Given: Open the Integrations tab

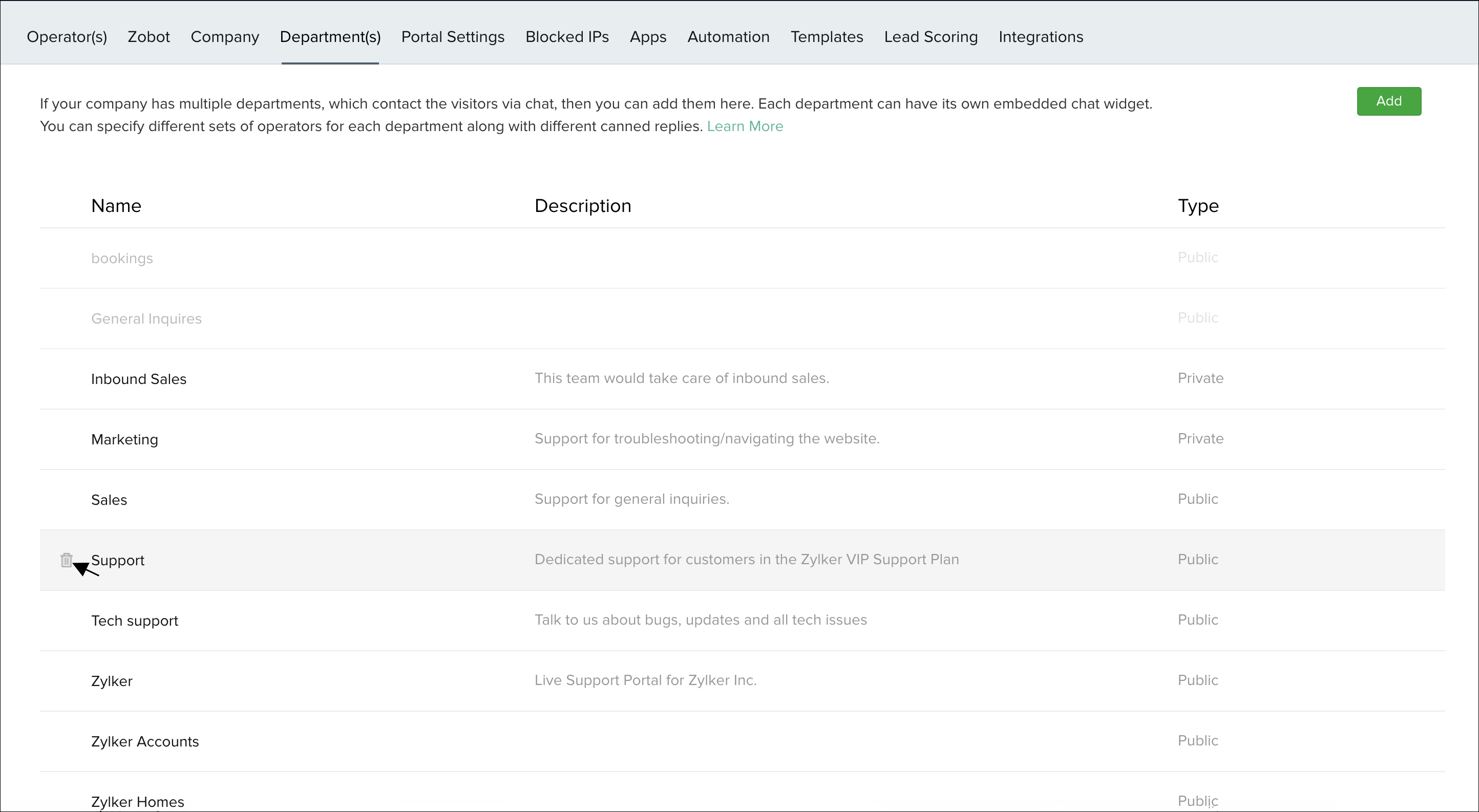Looking at the screenshot, I should tap(1040, 37).
